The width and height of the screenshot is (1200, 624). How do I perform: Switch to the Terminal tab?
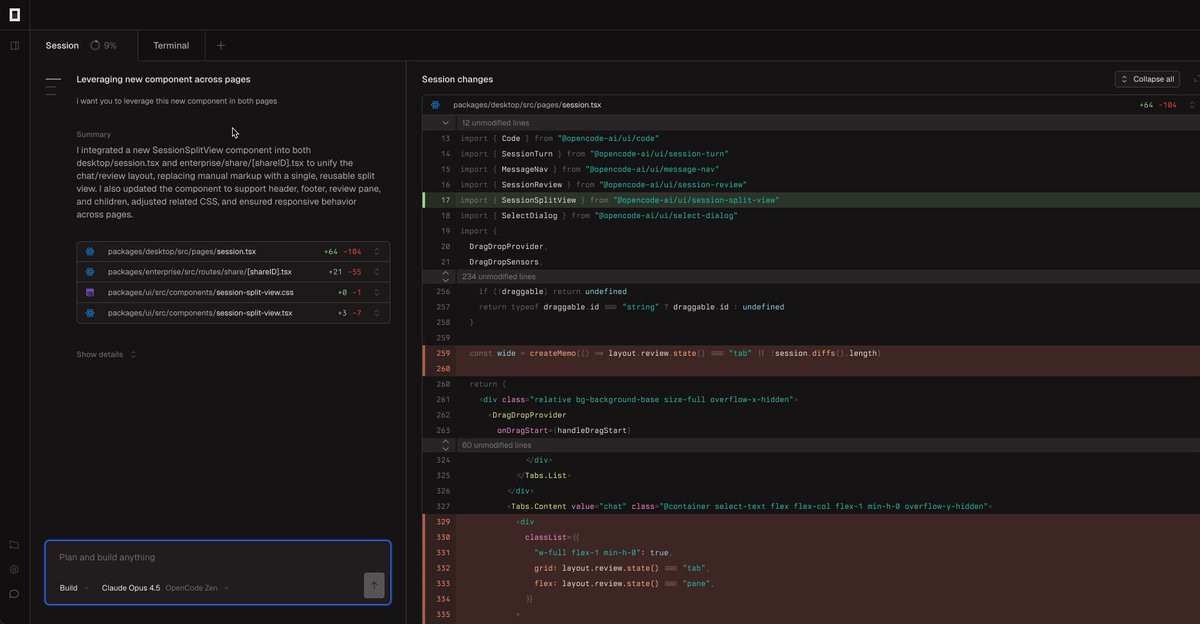coord(171,45)
